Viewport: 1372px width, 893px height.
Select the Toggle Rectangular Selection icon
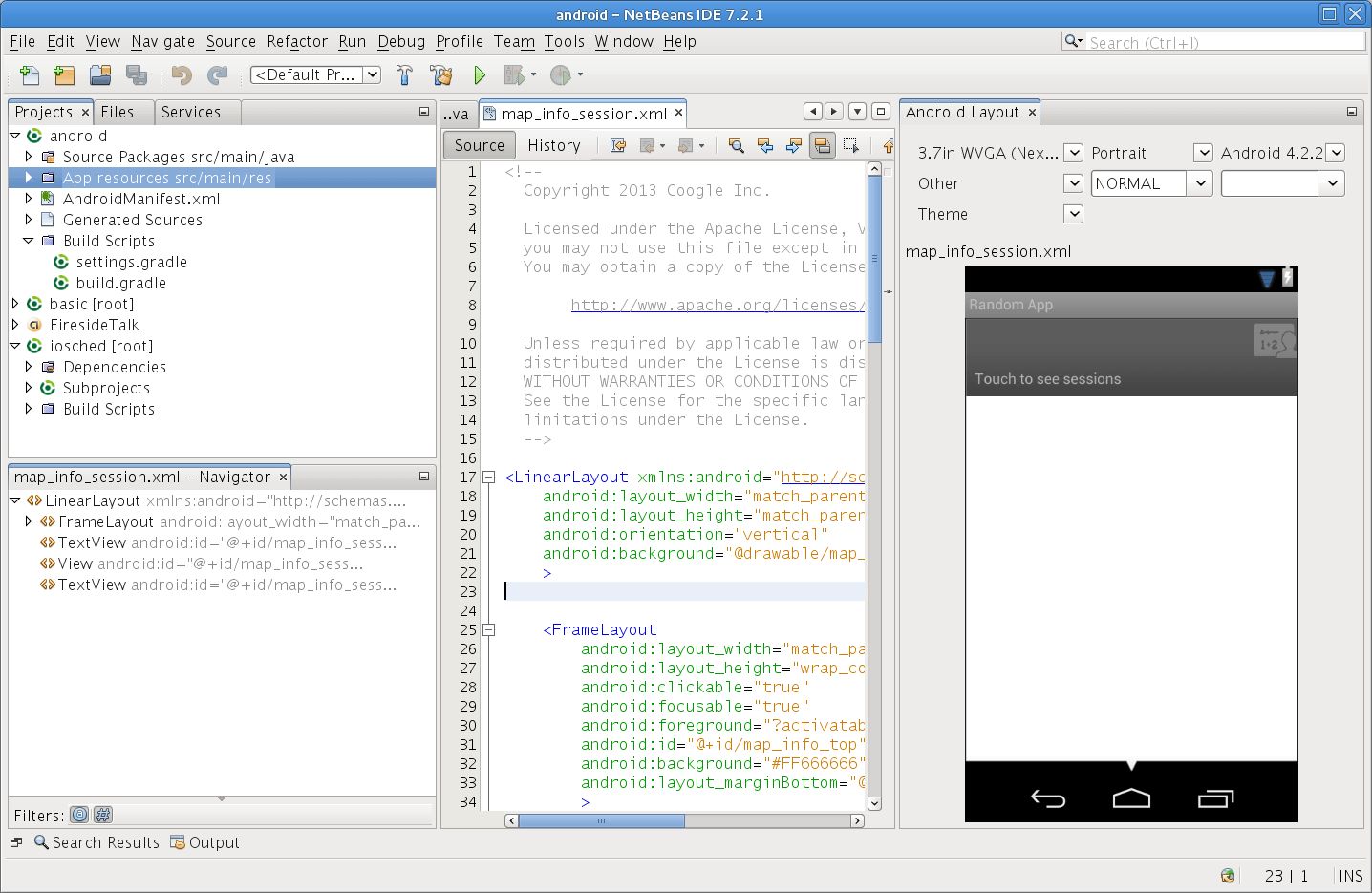[x=852, y=145]
